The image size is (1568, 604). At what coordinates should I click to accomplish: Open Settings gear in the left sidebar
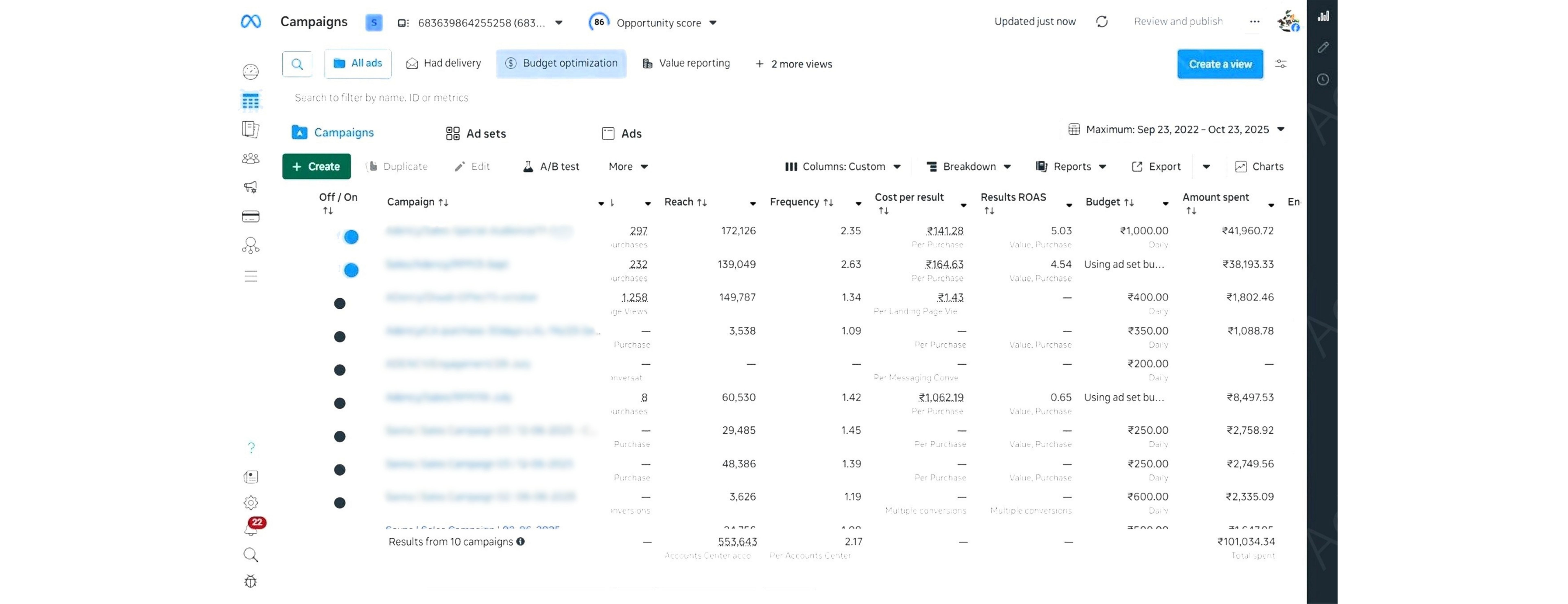pos(251,503)
